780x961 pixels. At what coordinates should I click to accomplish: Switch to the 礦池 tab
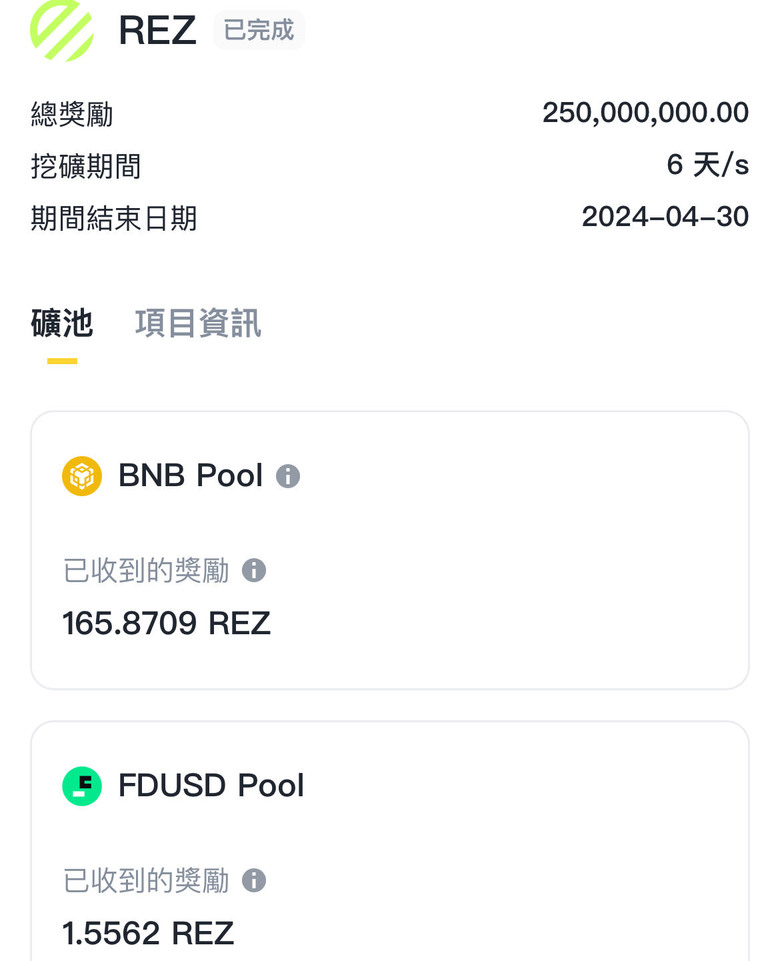tap(62, 323)
